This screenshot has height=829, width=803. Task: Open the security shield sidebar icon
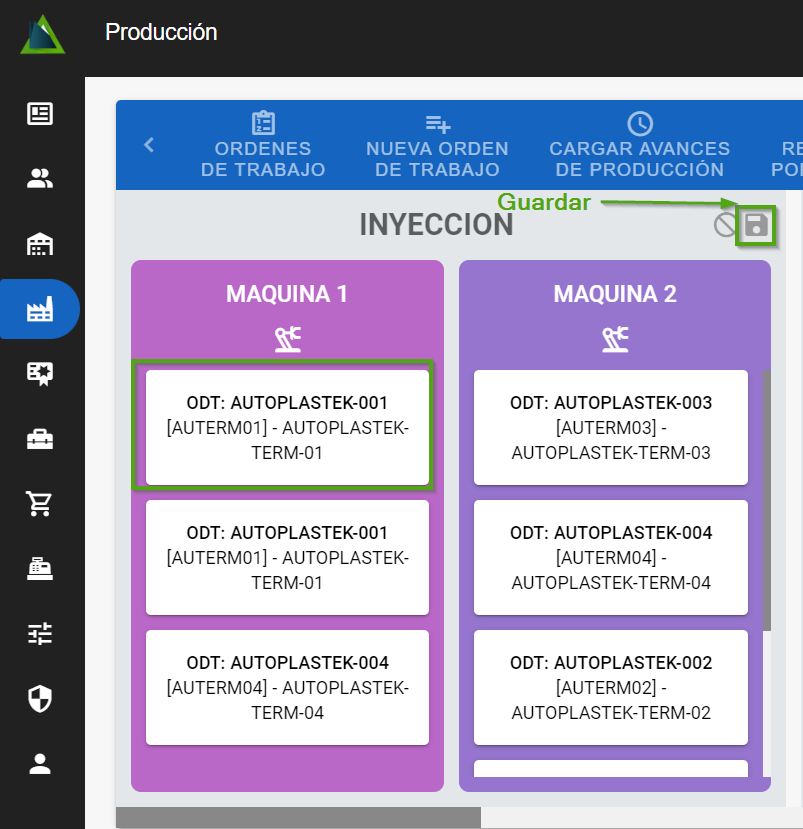coord(40,699)
